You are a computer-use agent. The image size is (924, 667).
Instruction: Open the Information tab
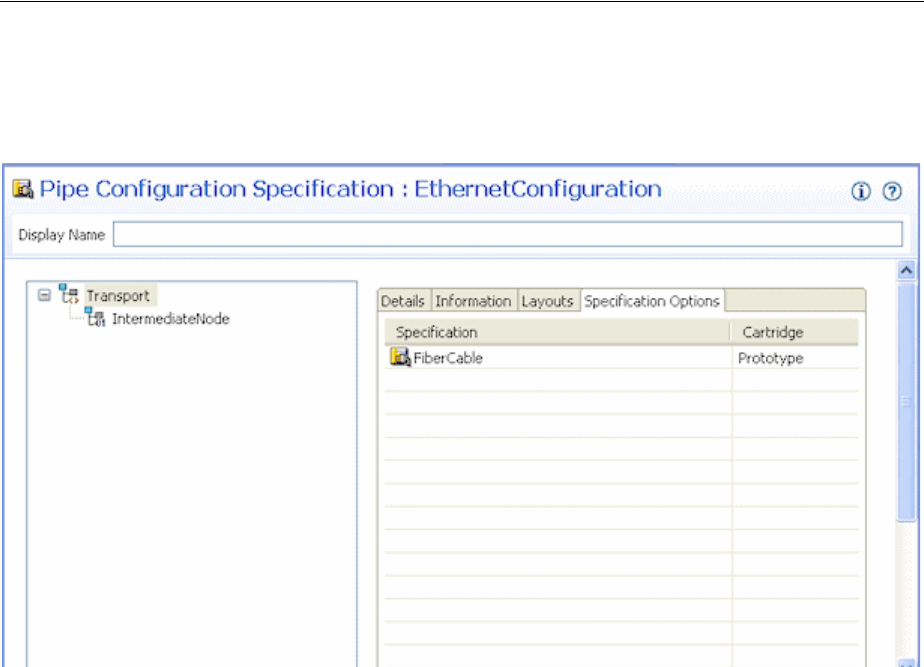tap(473, 301)
